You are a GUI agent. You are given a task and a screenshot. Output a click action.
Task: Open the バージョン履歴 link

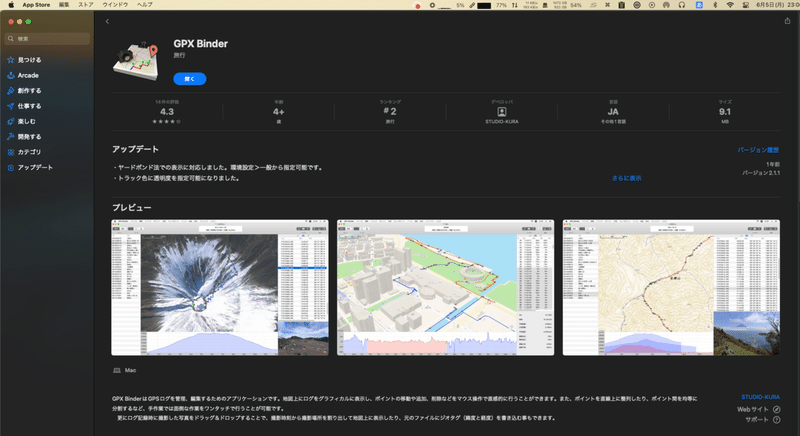[x=758, y=150]
